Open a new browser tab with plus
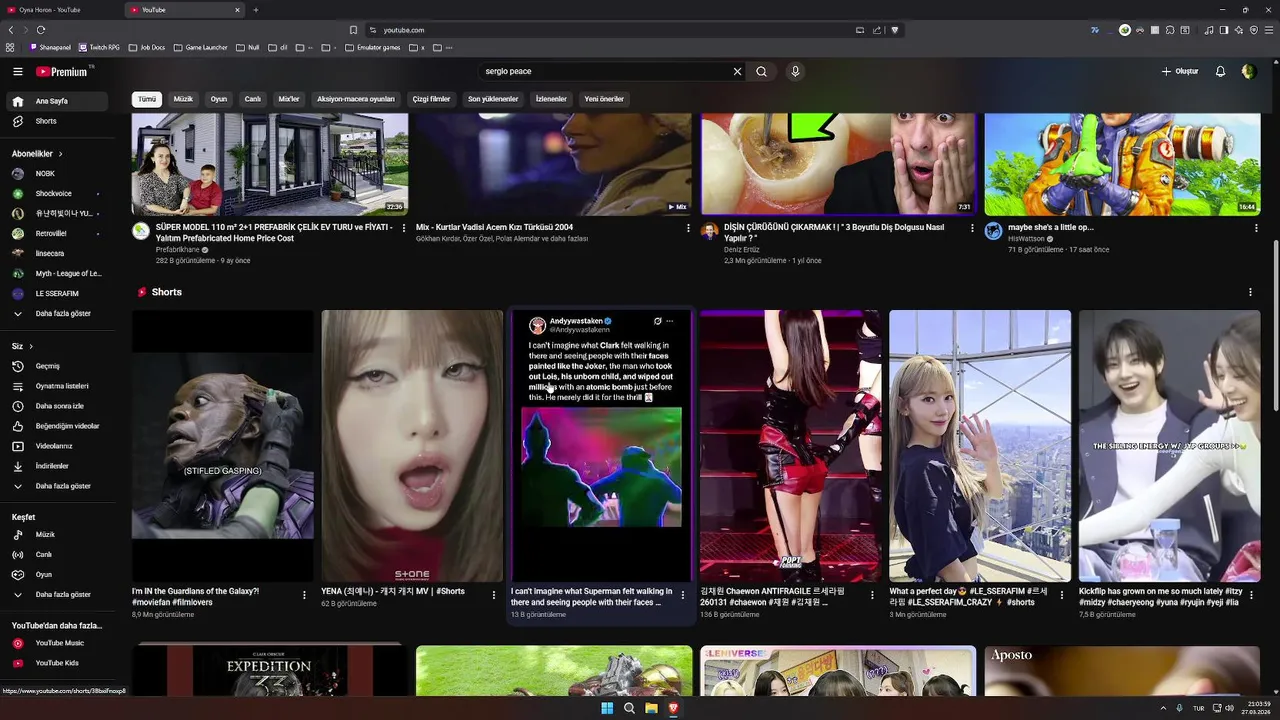 [255, 10]
